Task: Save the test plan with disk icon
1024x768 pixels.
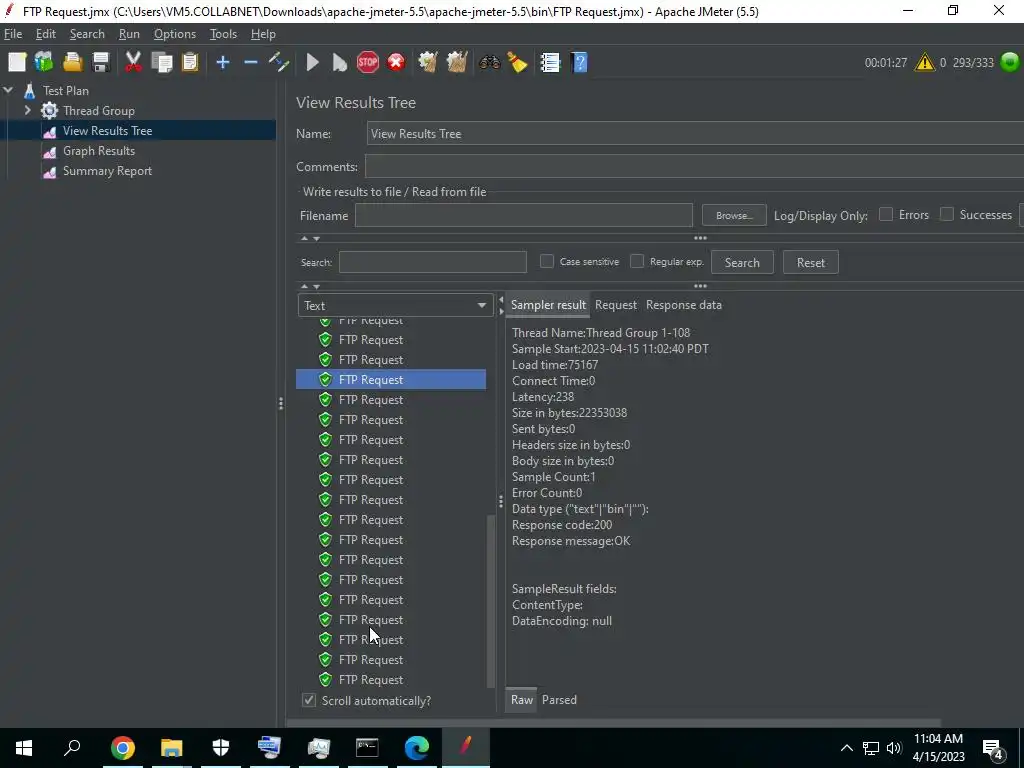Action: pos(101,63)
